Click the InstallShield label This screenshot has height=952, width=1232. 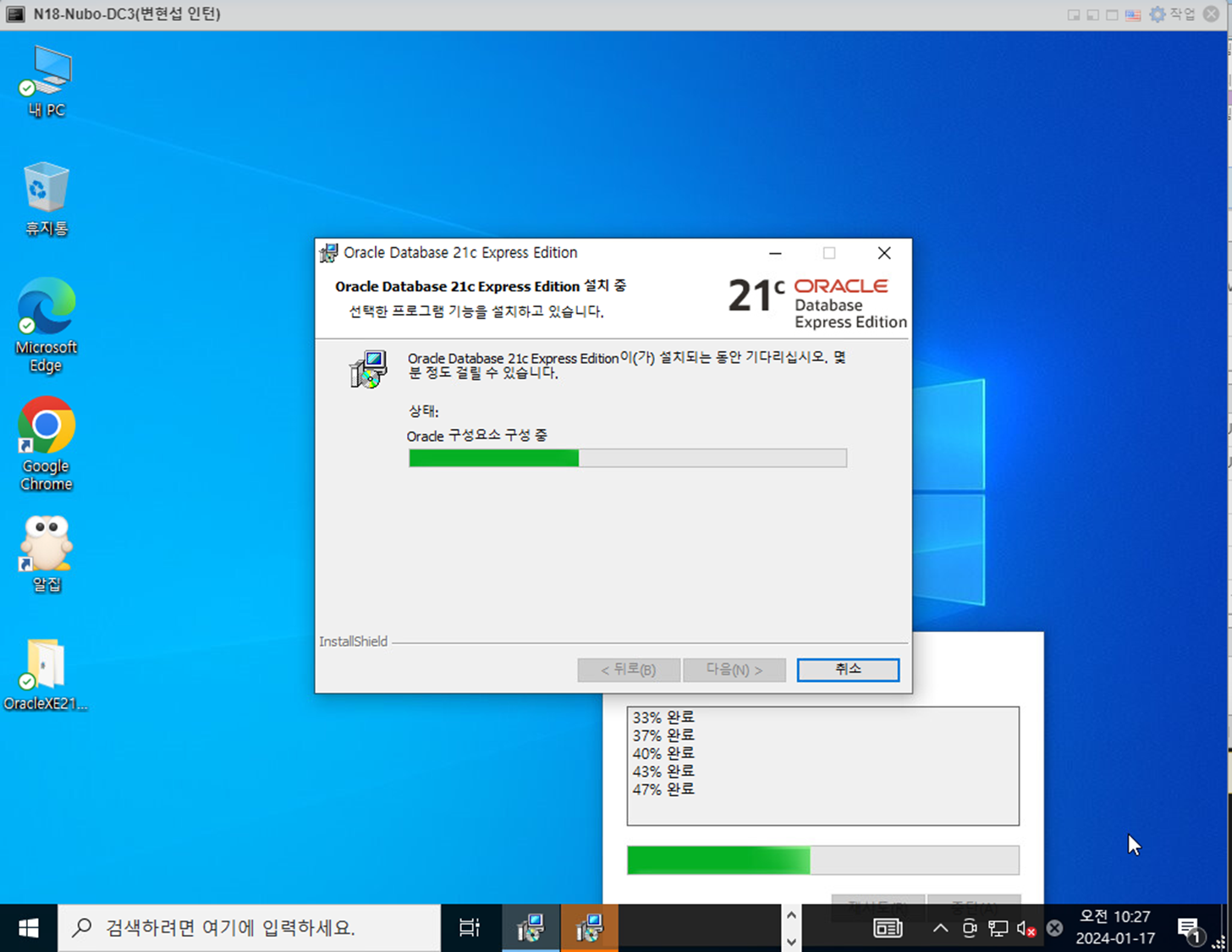353,641
